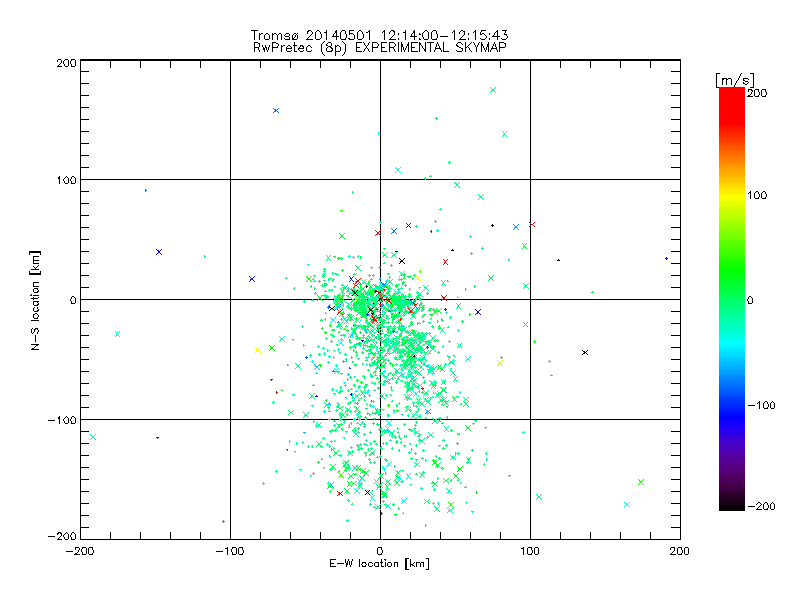Click the y-axis tick label '-200'
The height and width of the screenshot is (600, 800).
point(62,536)
